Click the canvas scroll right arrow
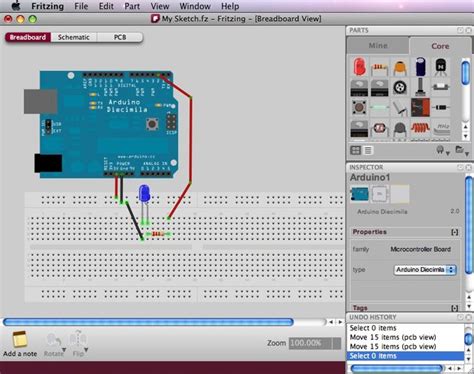The height and width of the screenshot is (374, 474). pyautogui.click(x=340, y=322)
